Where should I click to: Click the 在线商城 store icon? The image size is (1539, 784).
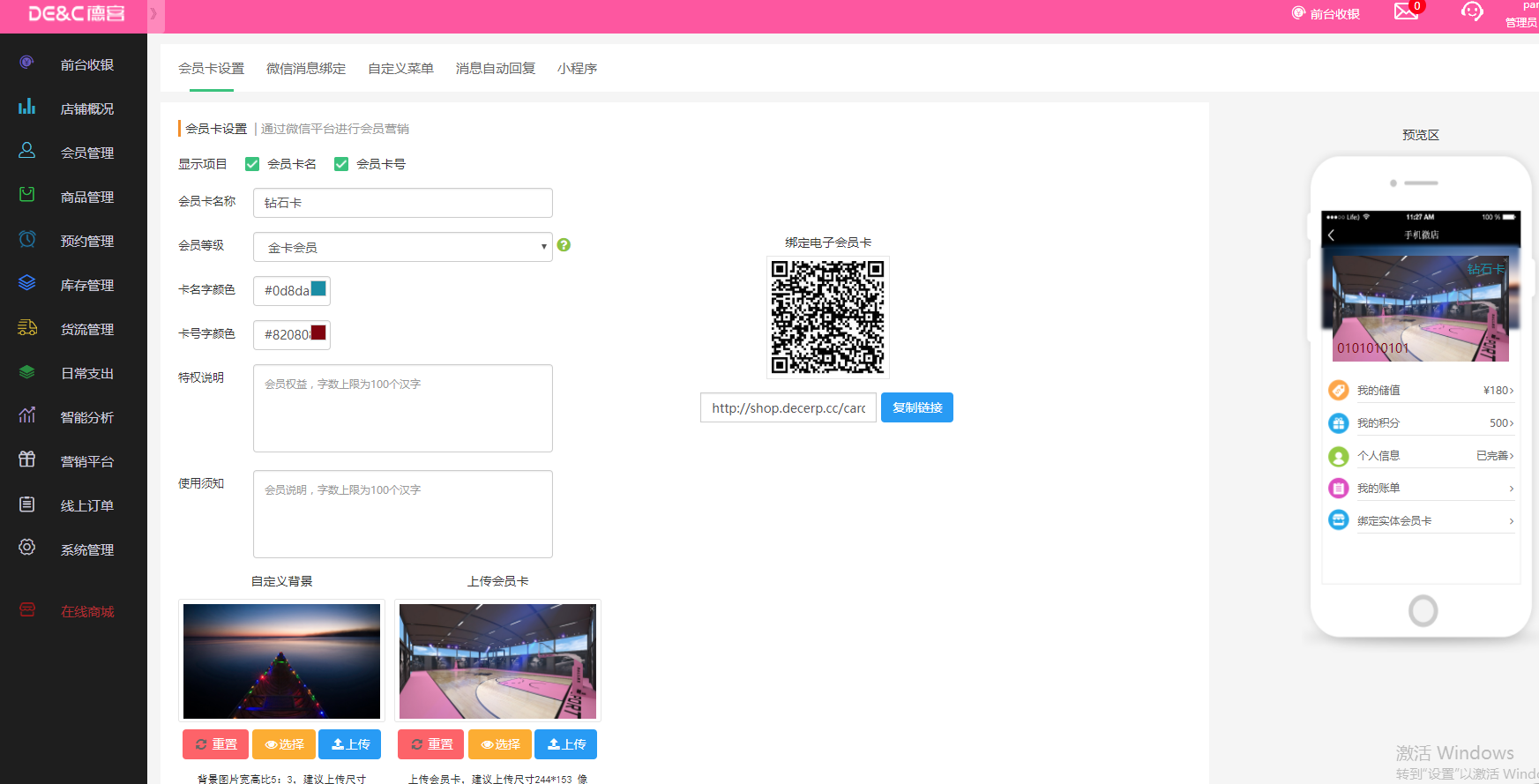coord(26,609)
